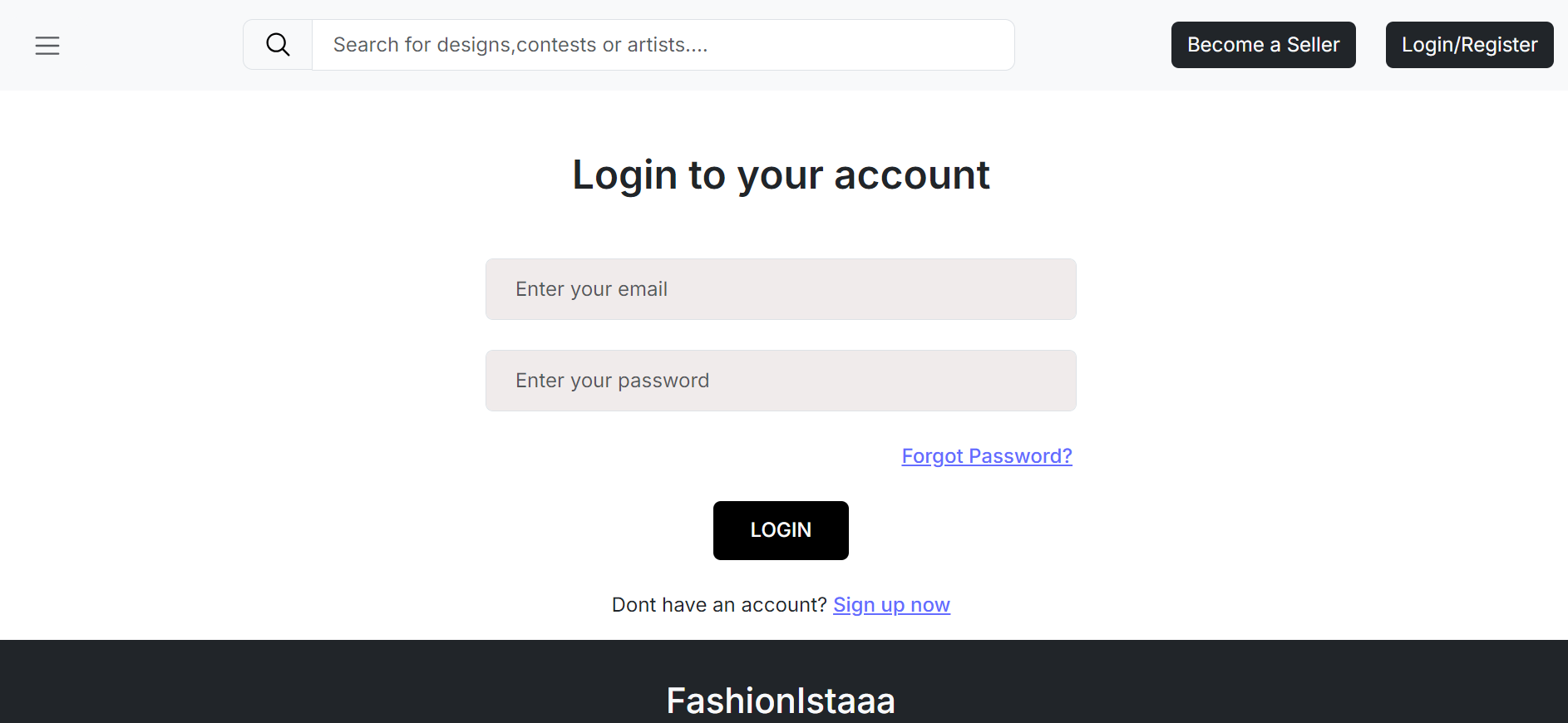Select the Enter your password field
The image size is (1568, 723).
pos(781,381)
